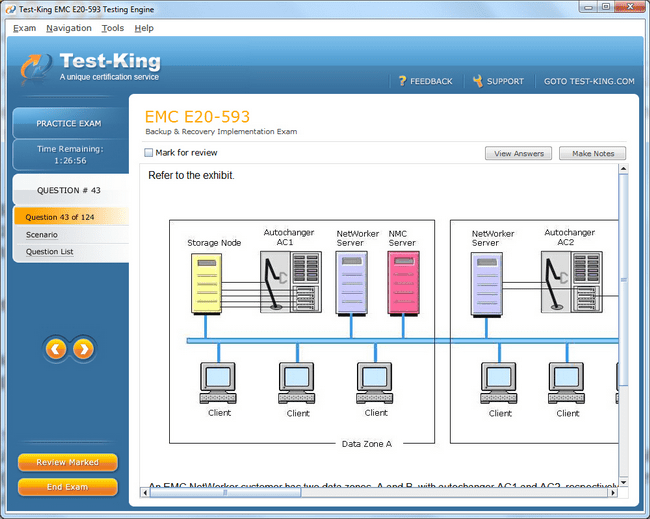Click the client computer under Autochanger AC1
The image size is (650, 519).
296,383
